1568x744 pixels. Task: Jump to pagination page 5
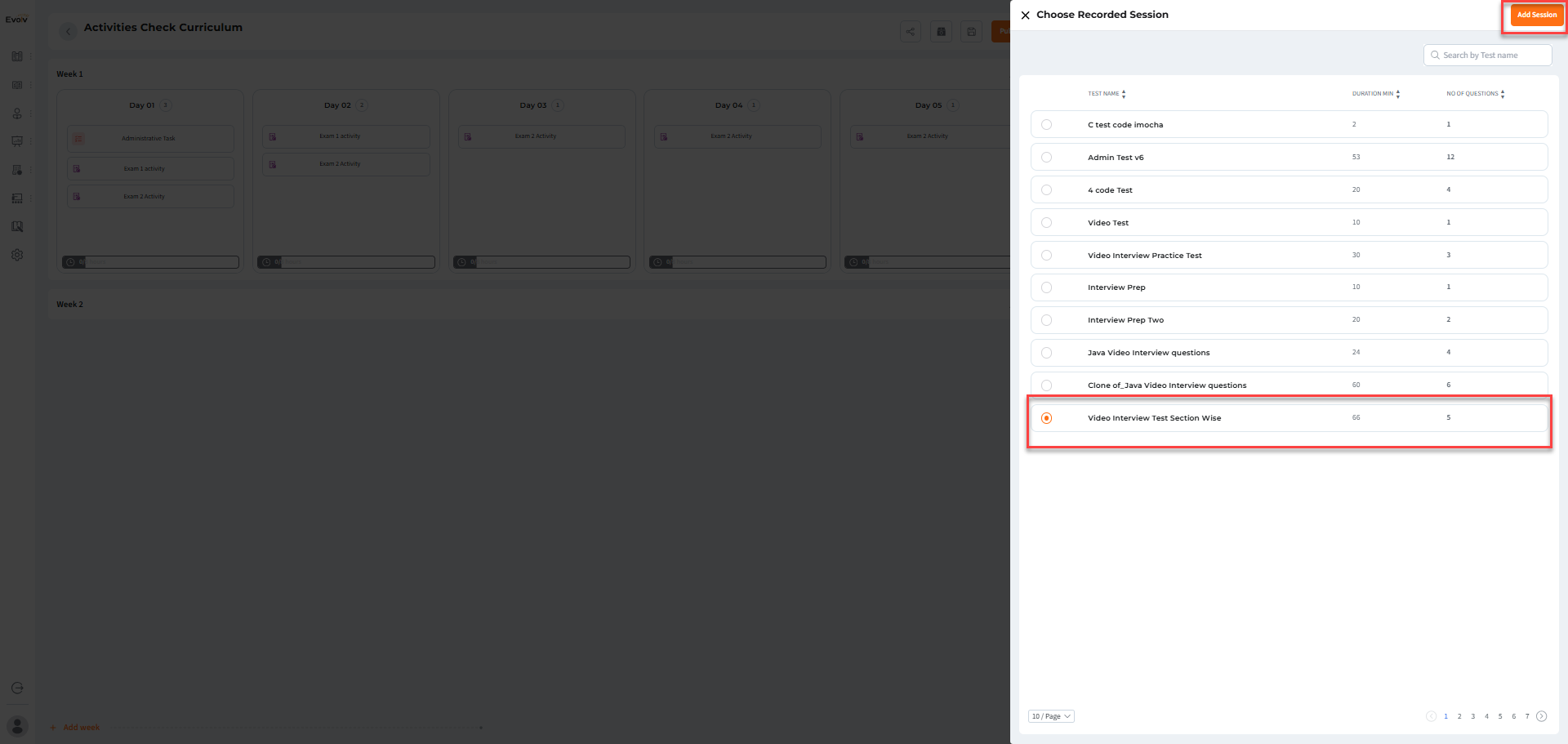1500,716
